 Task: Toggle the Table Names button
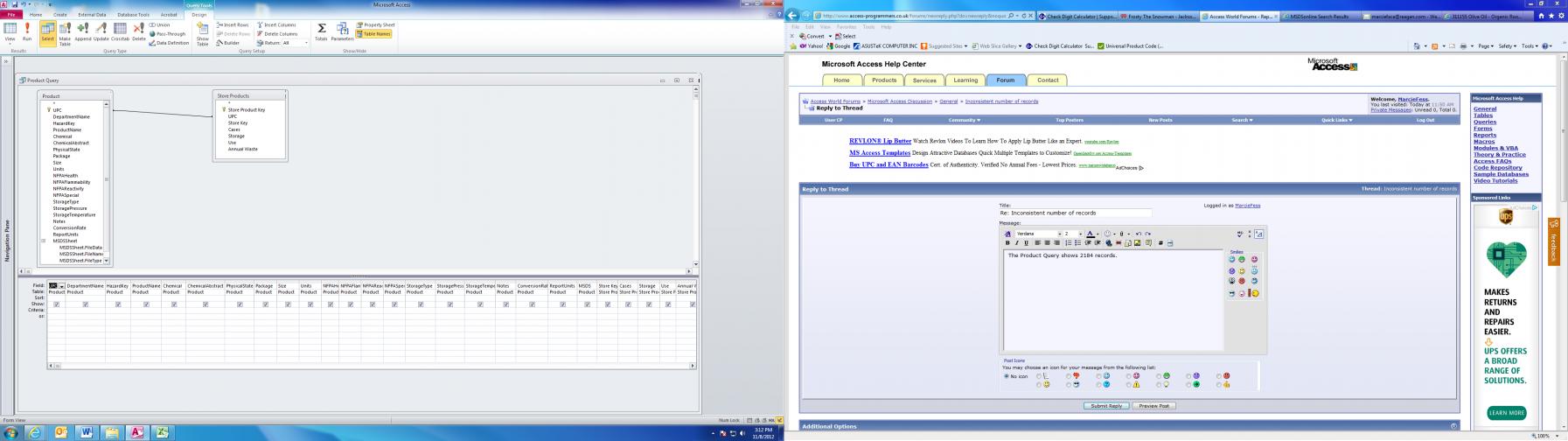tap(374, 34)
